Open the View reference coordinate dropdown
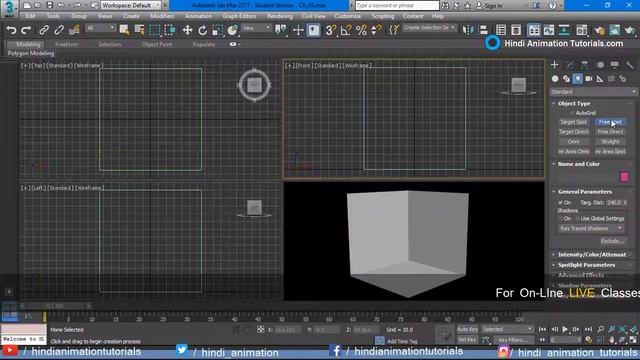Image resolution: width=640 pixels, height=360 pixels. point(256,28)
